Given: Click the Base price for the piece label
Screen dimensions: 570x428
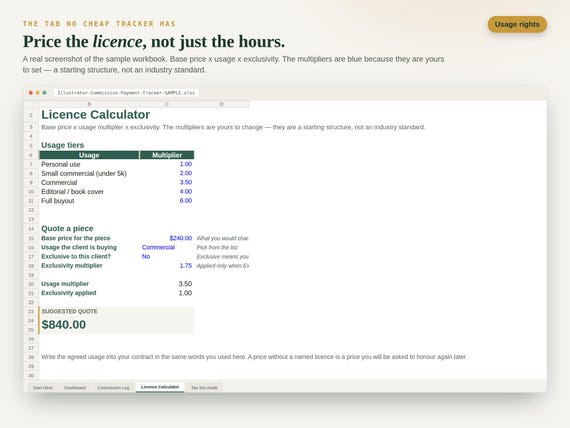Looking at the screenshot, I should point(76,238).
